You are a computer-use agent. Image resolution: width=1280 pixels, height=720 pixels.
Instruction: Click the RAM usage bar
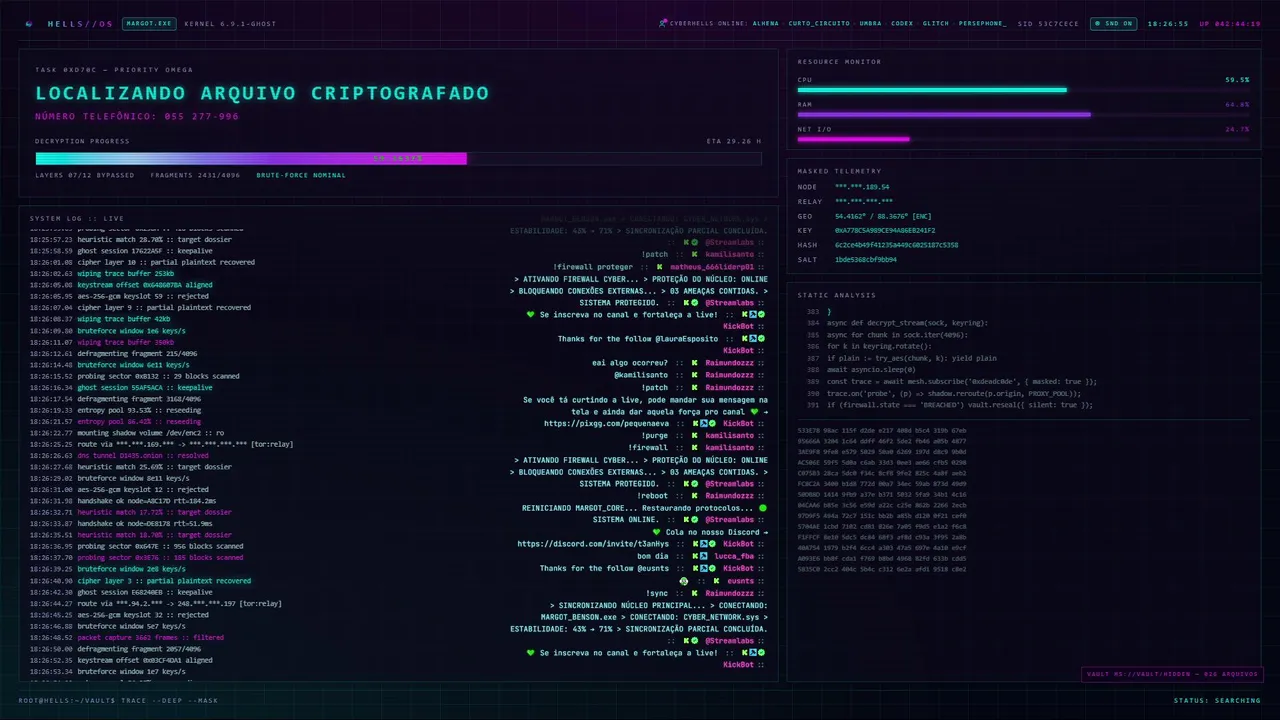[1023, 115]
